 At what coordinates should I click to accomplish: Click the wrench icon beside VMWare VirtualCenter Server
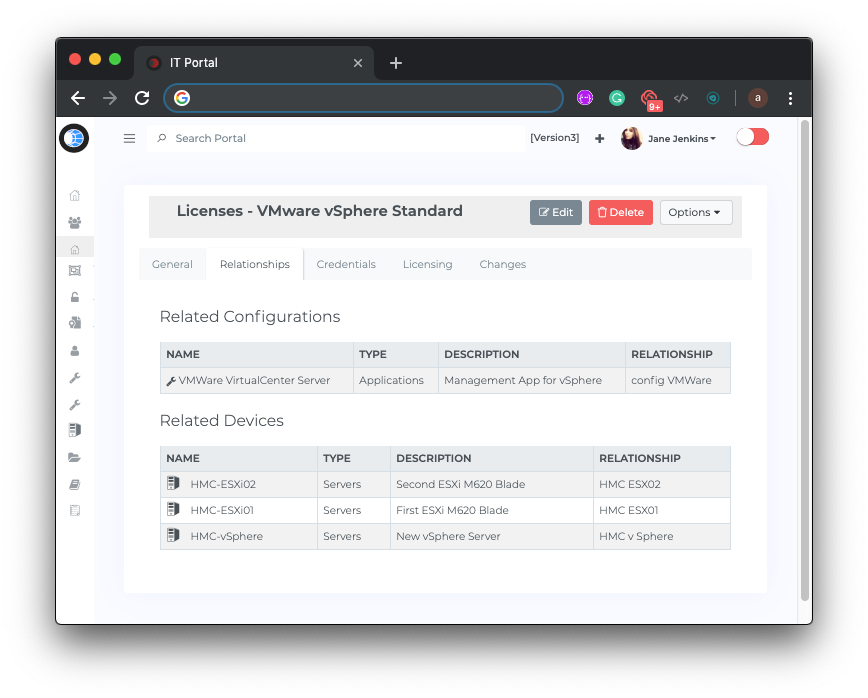[170, 380]
